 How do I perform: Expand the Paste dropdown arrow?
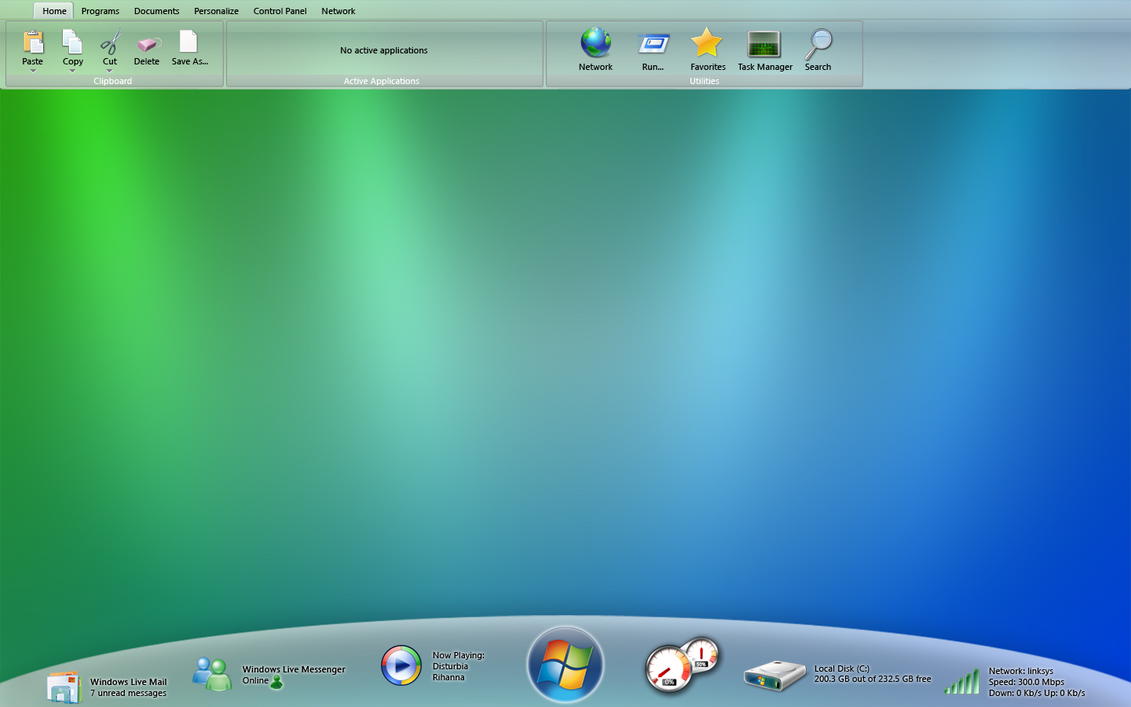point(32,71)
